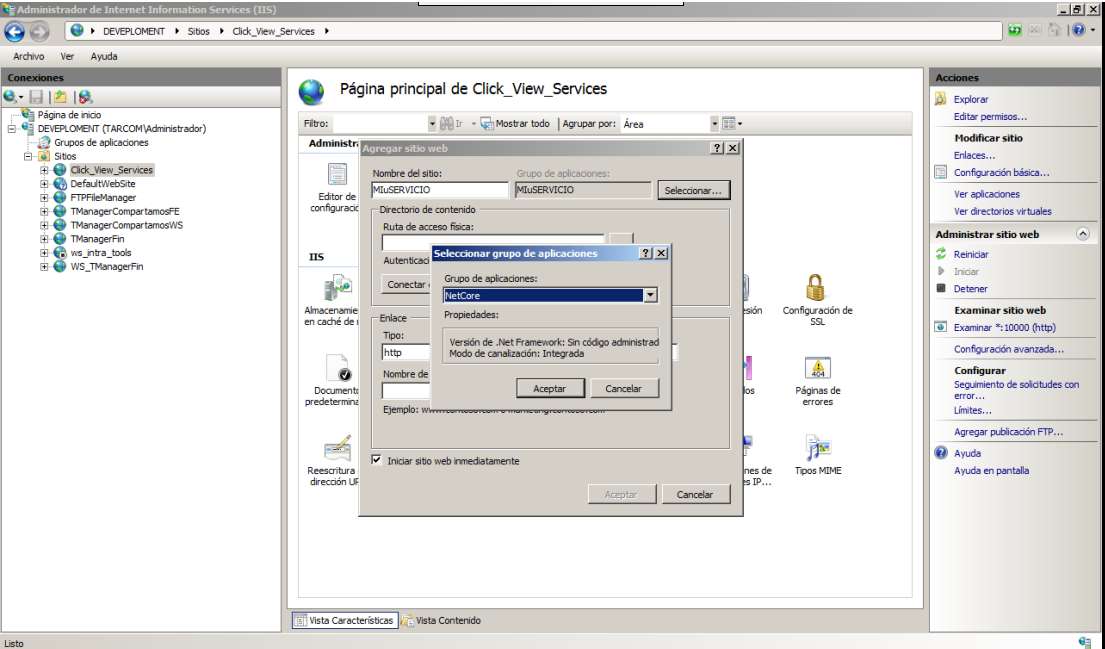Image resolution: width=1105 pixels, height=649 pixels.
Task: Select TManagerCompartamosWS site in tree
Action: [126, 225]
